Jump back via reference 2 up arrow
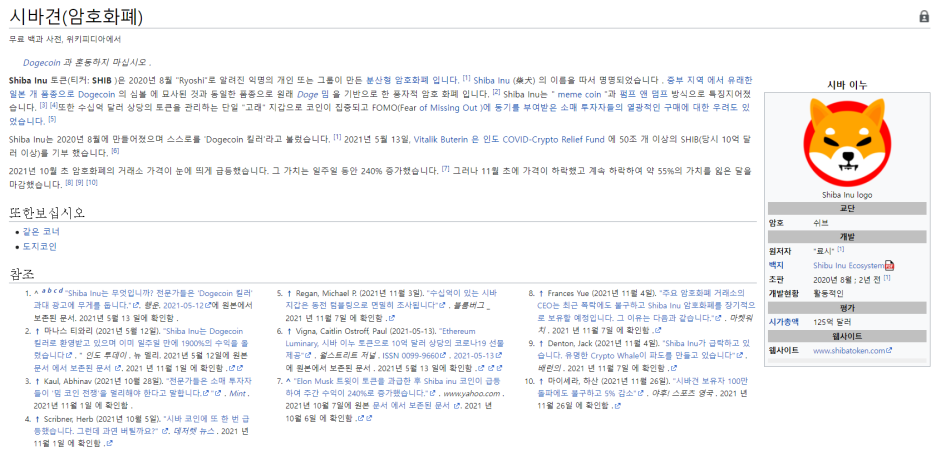 pos(38,330)
